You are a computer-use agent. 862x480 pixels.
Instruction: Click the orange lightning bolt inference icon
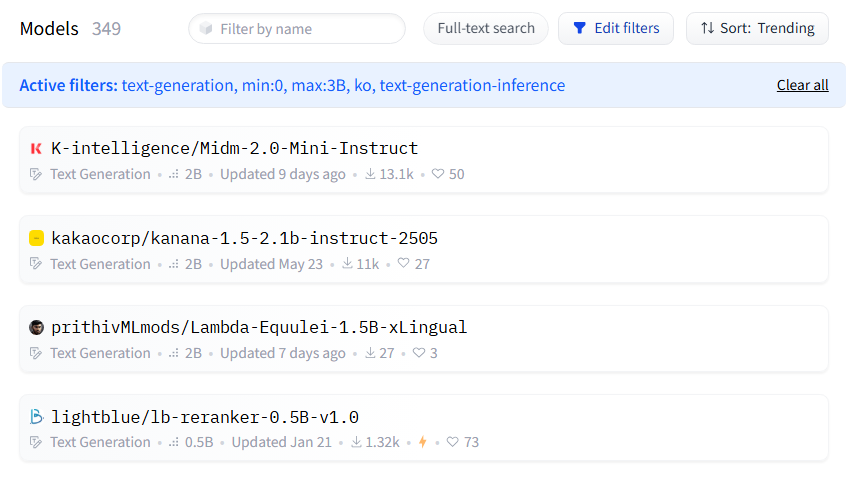point(423,442)
